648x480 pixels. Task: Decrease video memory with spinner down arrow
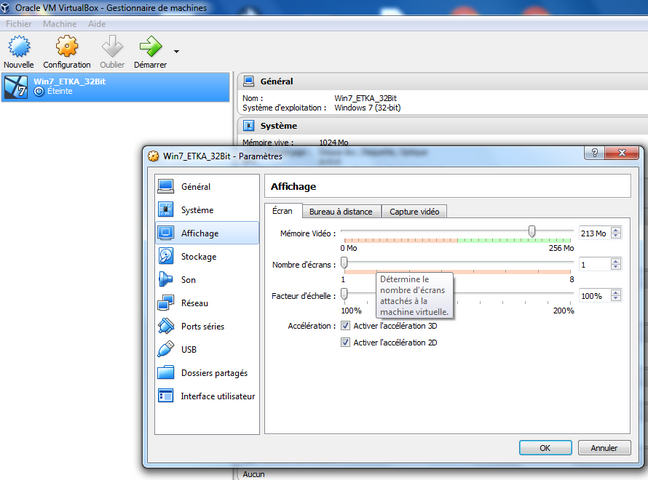coord(616,236)
